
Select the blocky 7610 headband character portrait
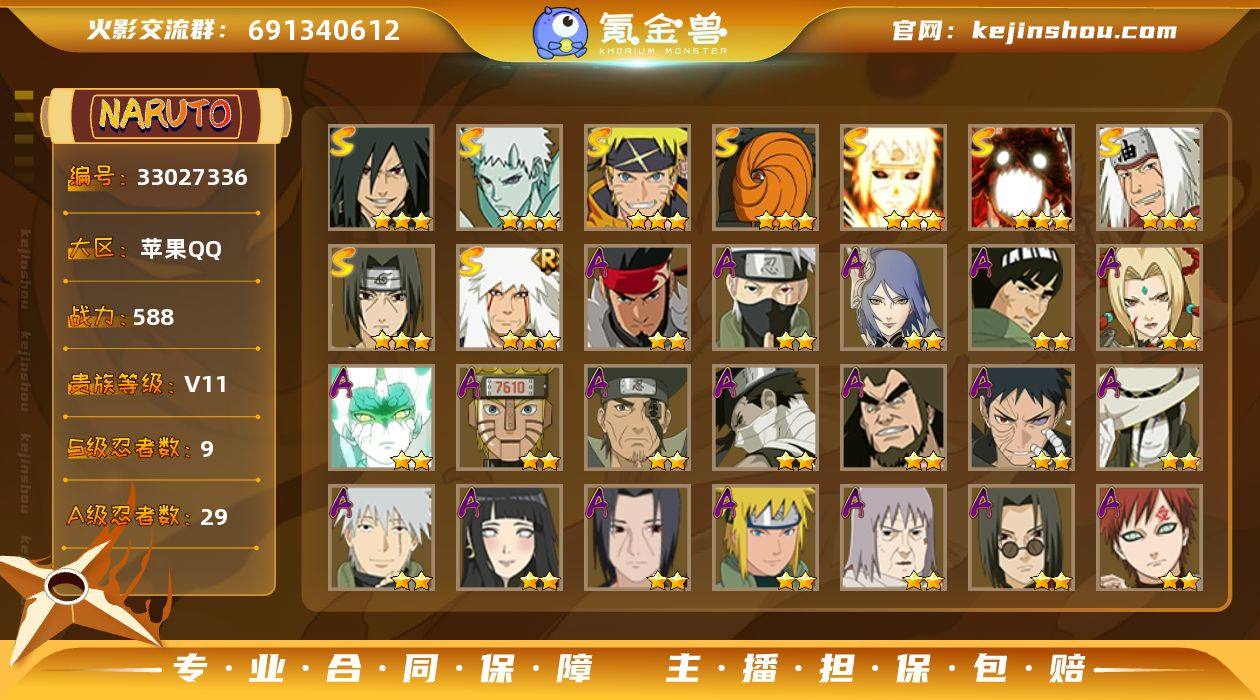509,417
